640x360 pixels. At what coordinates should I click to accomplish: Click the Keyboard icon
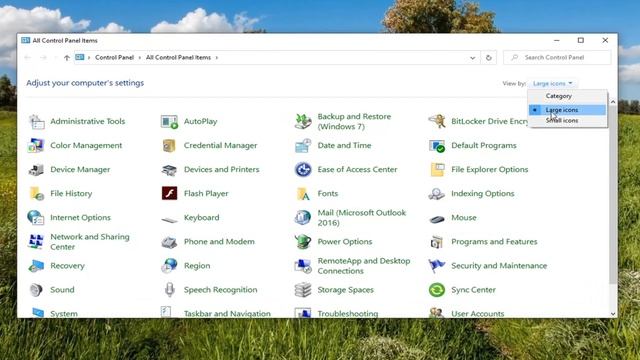169,220
